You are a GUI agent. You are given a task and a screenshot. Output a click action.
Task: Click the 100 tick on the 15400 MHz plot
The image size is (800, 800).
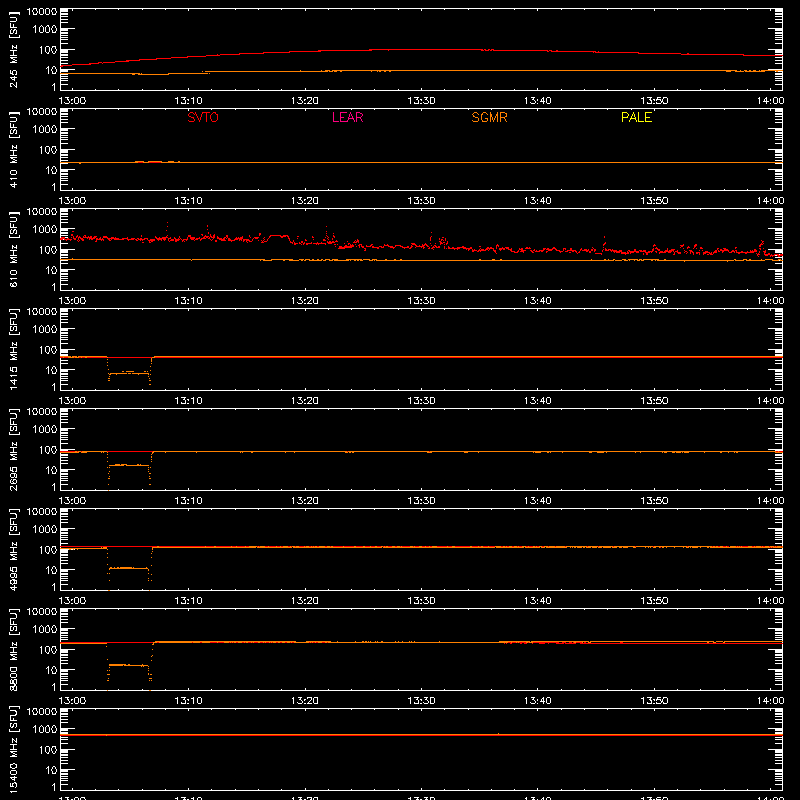coord(48,749)
